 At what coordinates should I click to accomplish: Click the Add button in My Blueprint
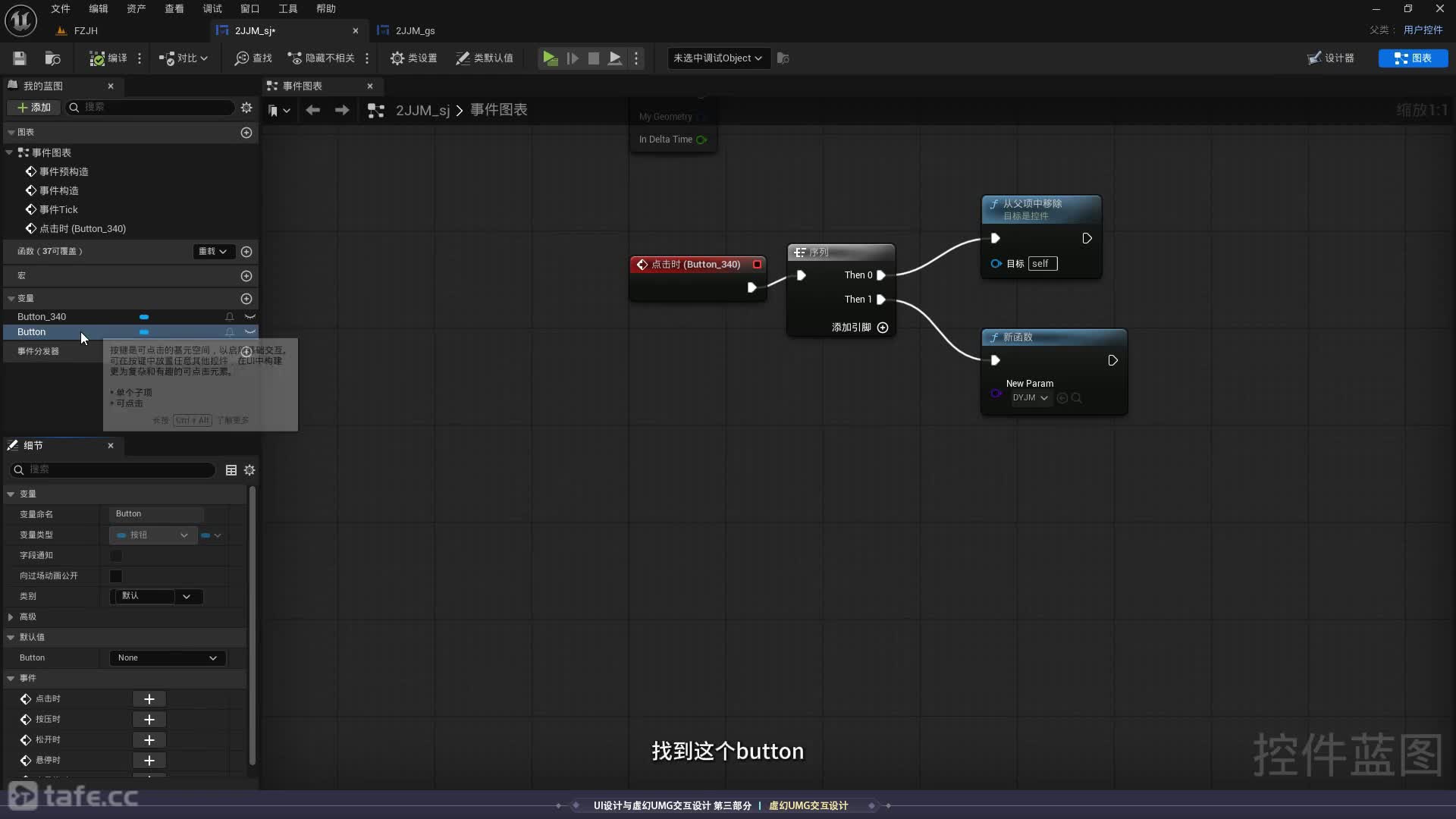tap(34, 108)
